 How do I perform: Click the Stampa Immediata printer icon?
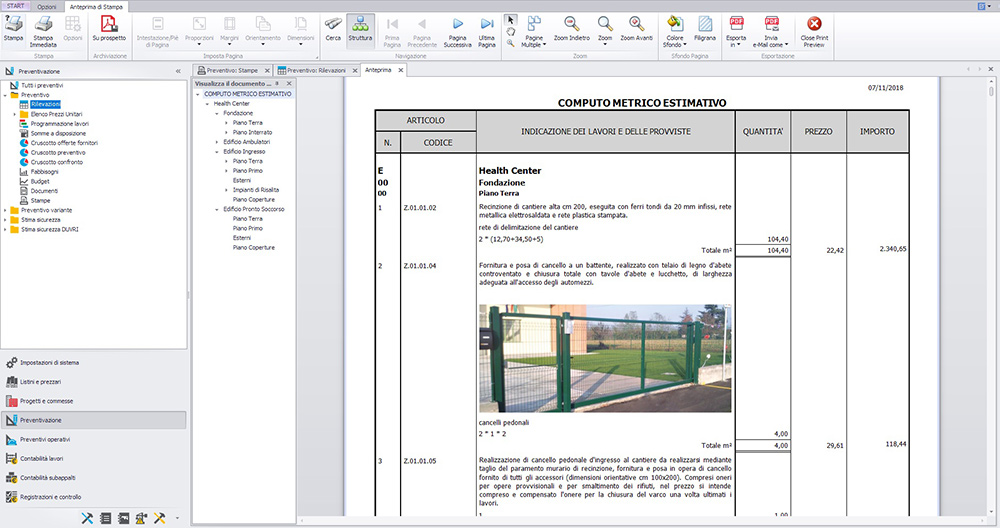tap(43, 31)
